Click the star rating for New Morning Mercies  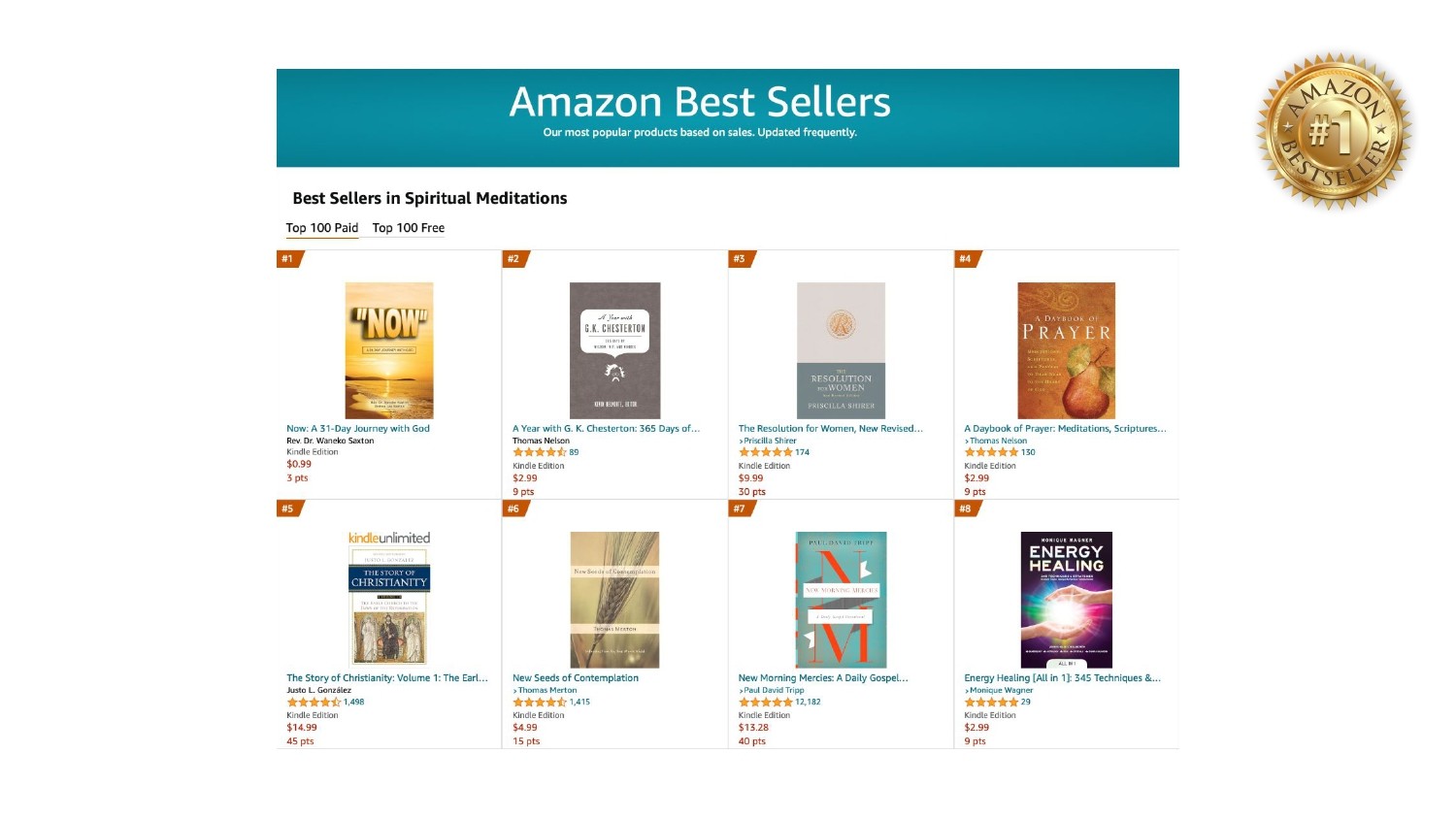click(765, 702)
